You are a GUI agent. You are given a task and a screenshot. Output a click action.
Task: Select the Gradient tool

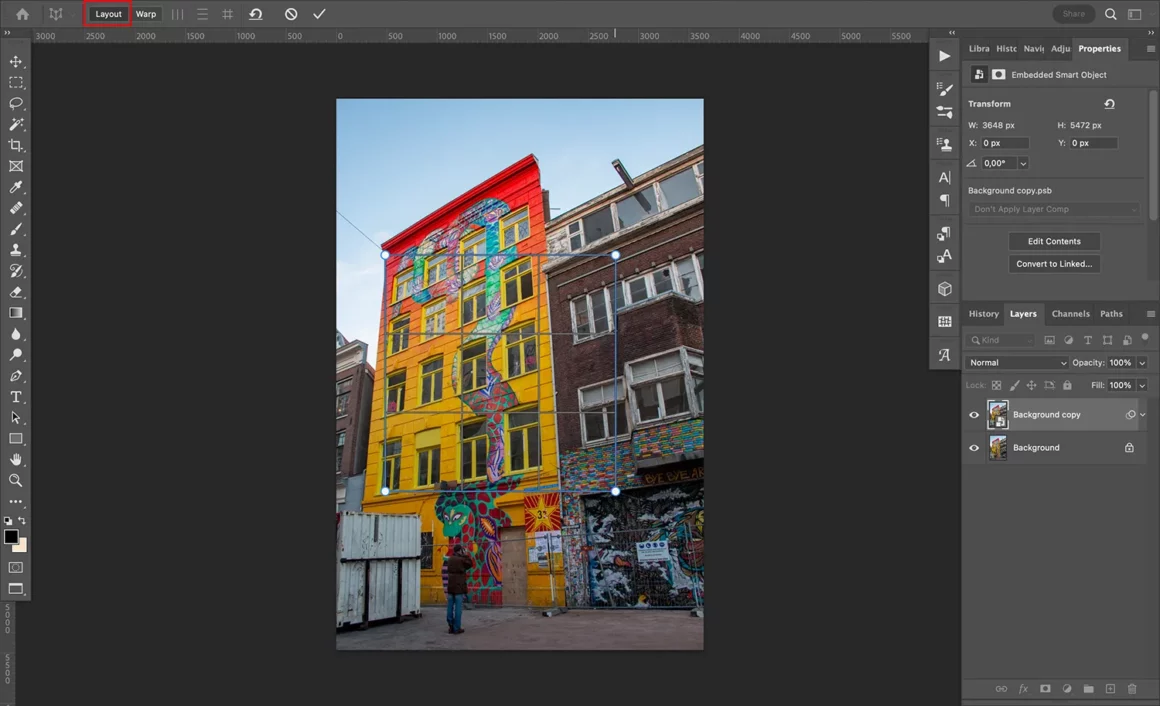tap(16, 313)
